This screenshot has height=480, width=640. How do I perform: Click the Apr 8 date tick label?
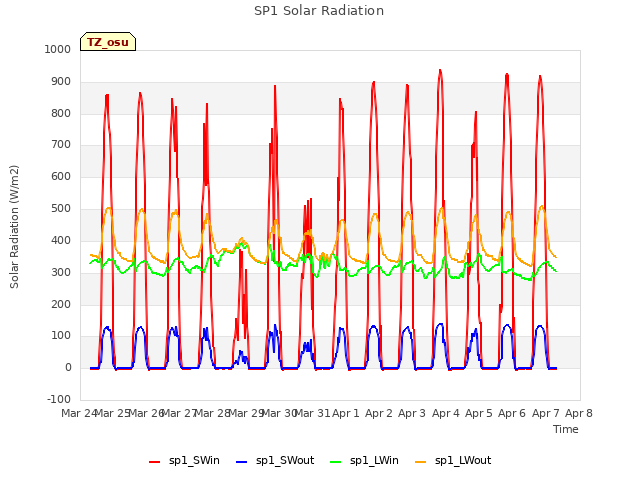coord(579,413)
